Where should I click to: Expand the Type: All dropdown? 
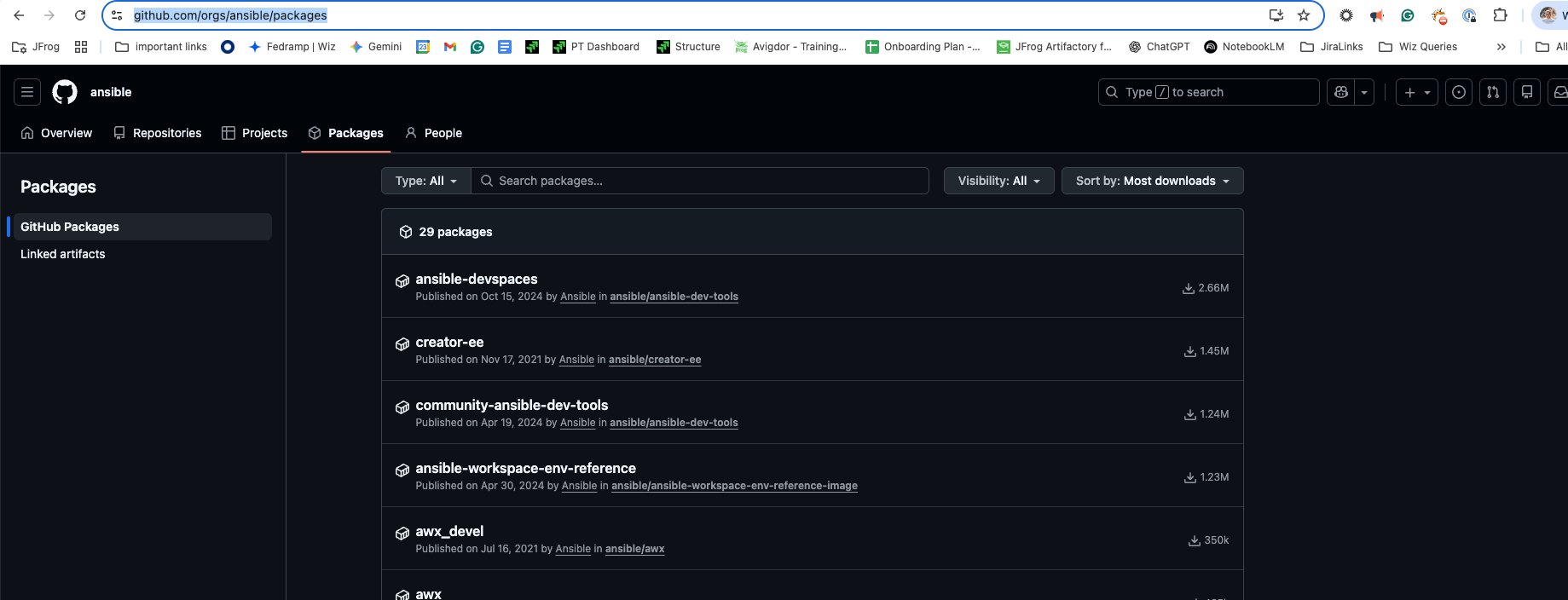[x=426, y=181]
